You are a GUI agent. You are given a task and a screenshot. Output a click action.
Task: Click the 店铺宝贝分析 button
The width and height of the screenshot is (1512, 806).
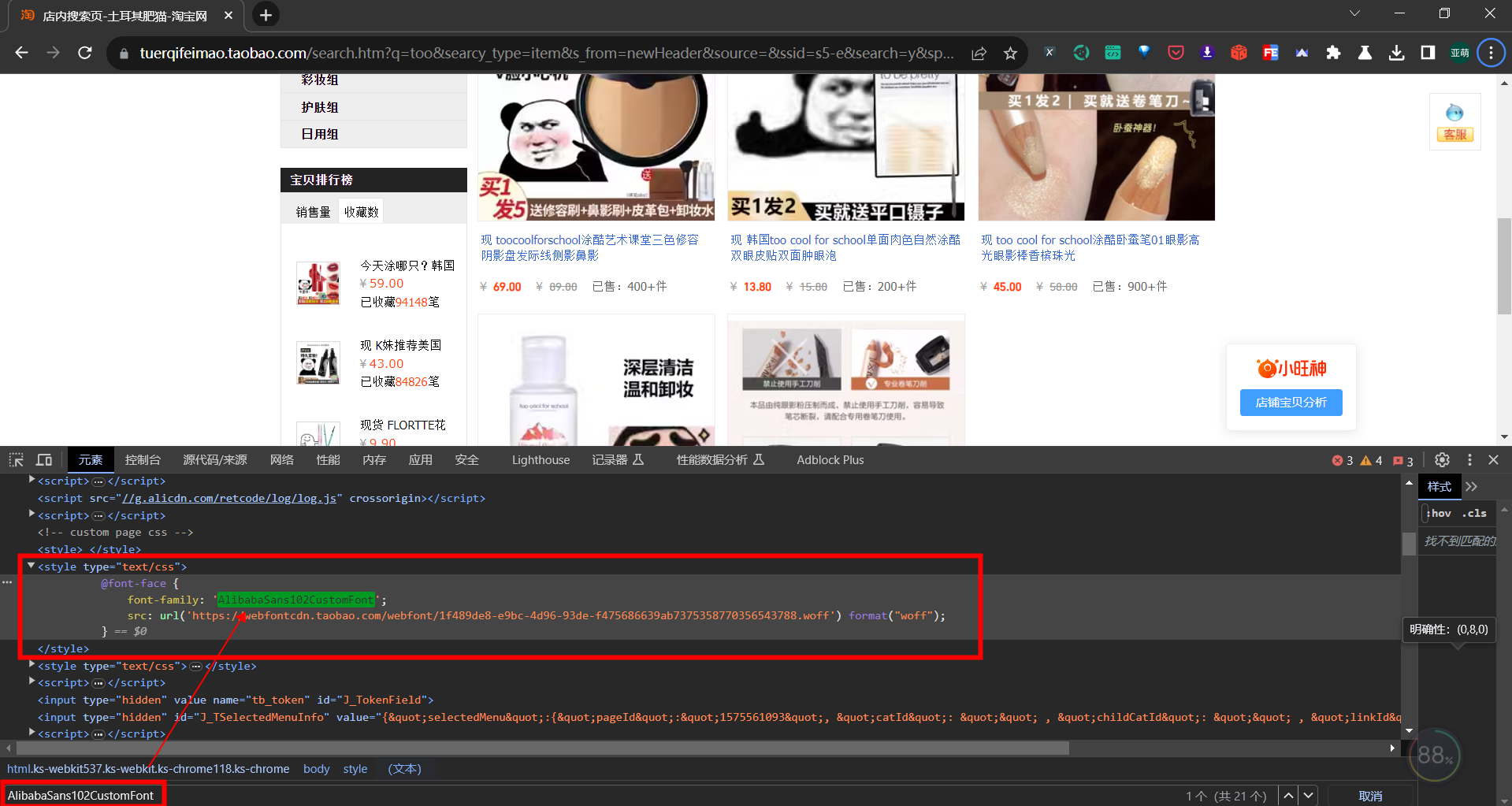1291,403
